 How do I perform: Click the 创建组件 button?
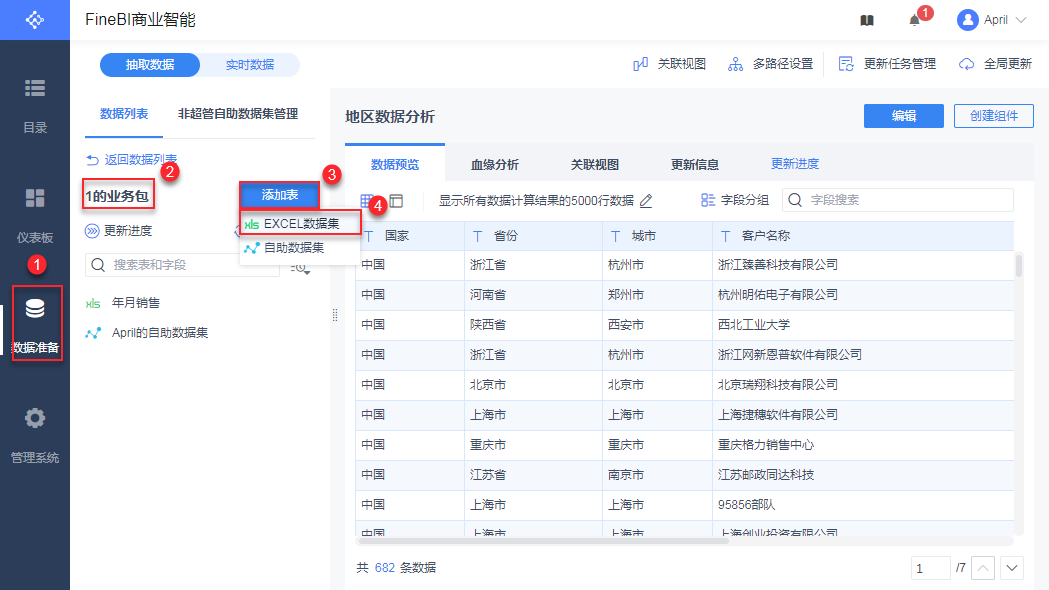[x=993, y=116]
